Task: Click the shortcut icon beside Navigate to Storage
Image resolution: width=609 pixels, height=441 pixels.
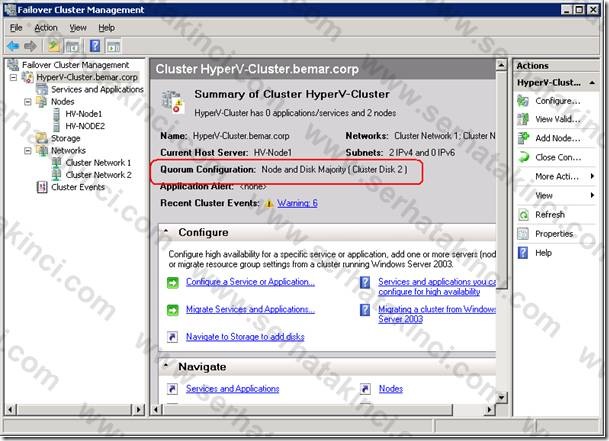Action: tap(172, 337)
